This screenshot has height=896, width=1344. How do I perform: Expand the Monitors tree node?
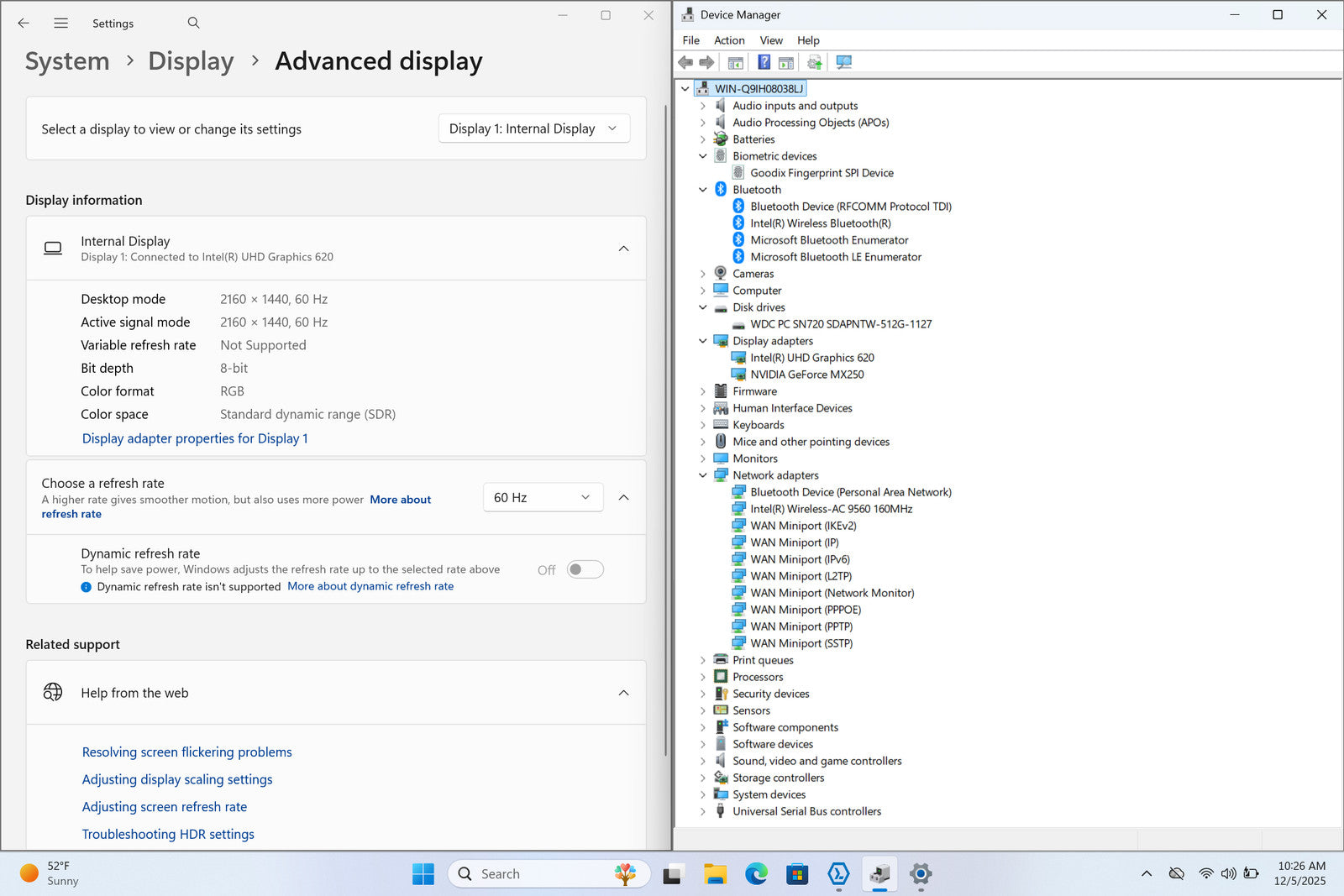pos(703,458)
